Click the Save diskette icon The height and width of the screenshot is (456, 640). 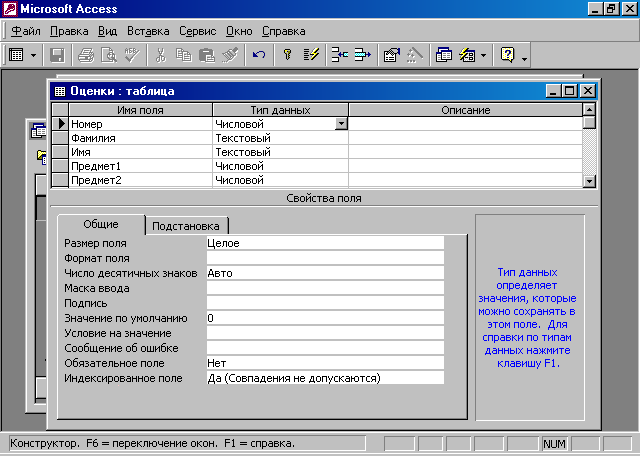tap(57, 55)
